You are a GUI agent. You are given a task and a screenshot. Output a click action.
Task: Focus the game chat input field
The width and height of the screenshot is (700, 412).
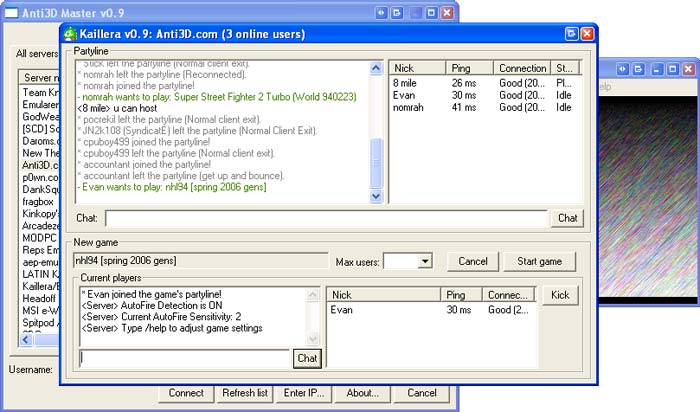[185, 358]
